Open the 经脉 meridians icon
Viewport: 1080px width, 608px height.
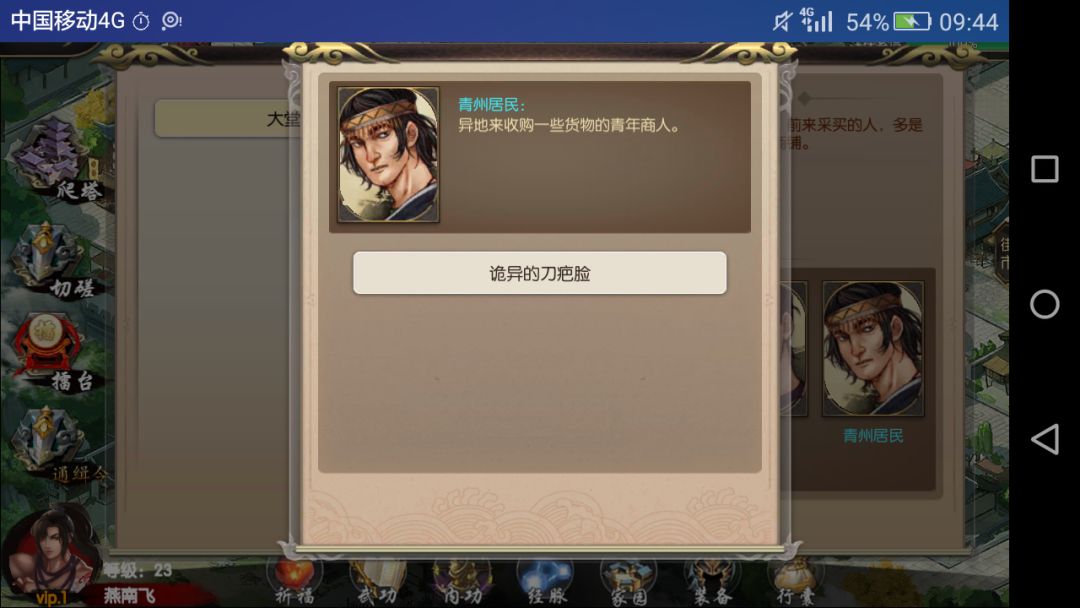tap(546, 582)
